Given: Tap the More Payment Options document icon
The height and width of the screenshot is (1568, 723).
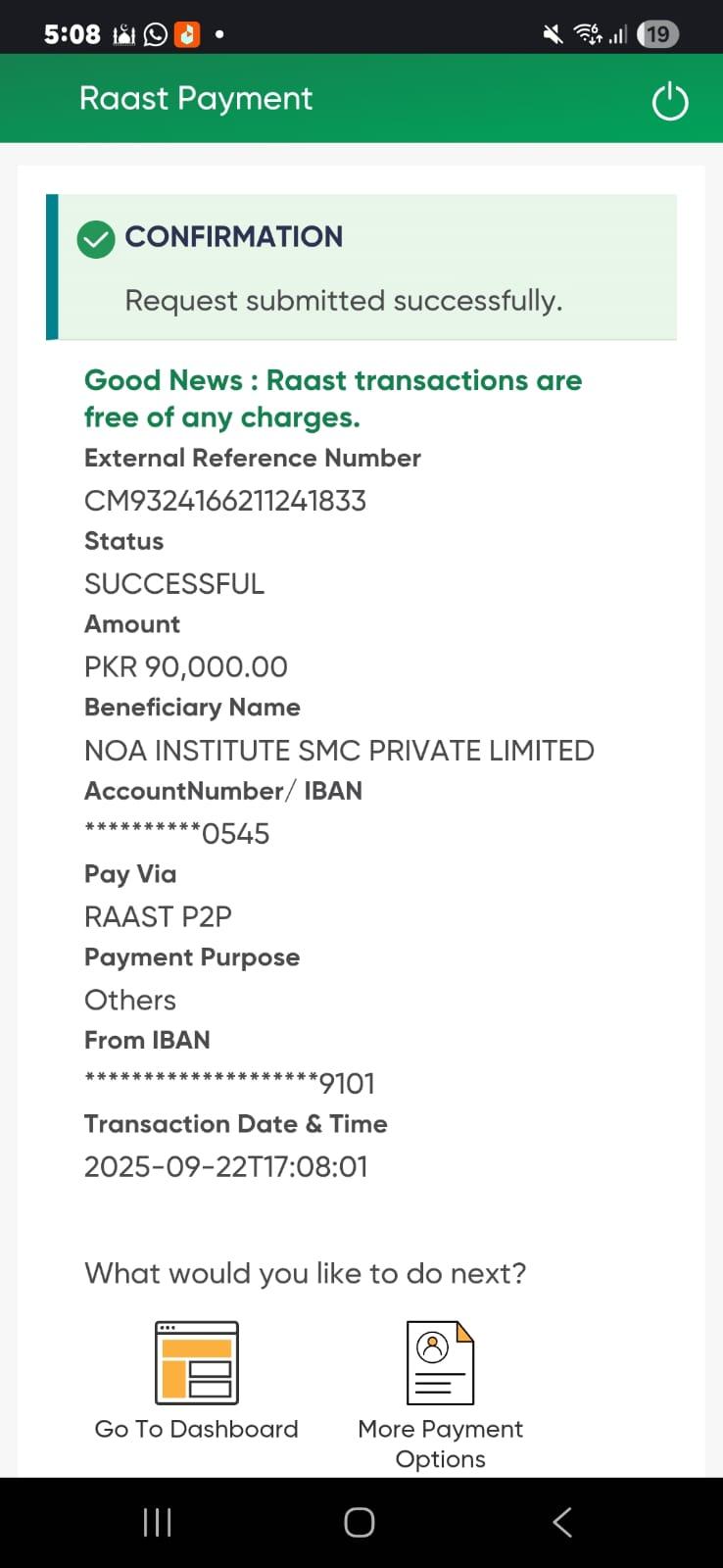Looking at the screenshot, I should [440, 1362].
